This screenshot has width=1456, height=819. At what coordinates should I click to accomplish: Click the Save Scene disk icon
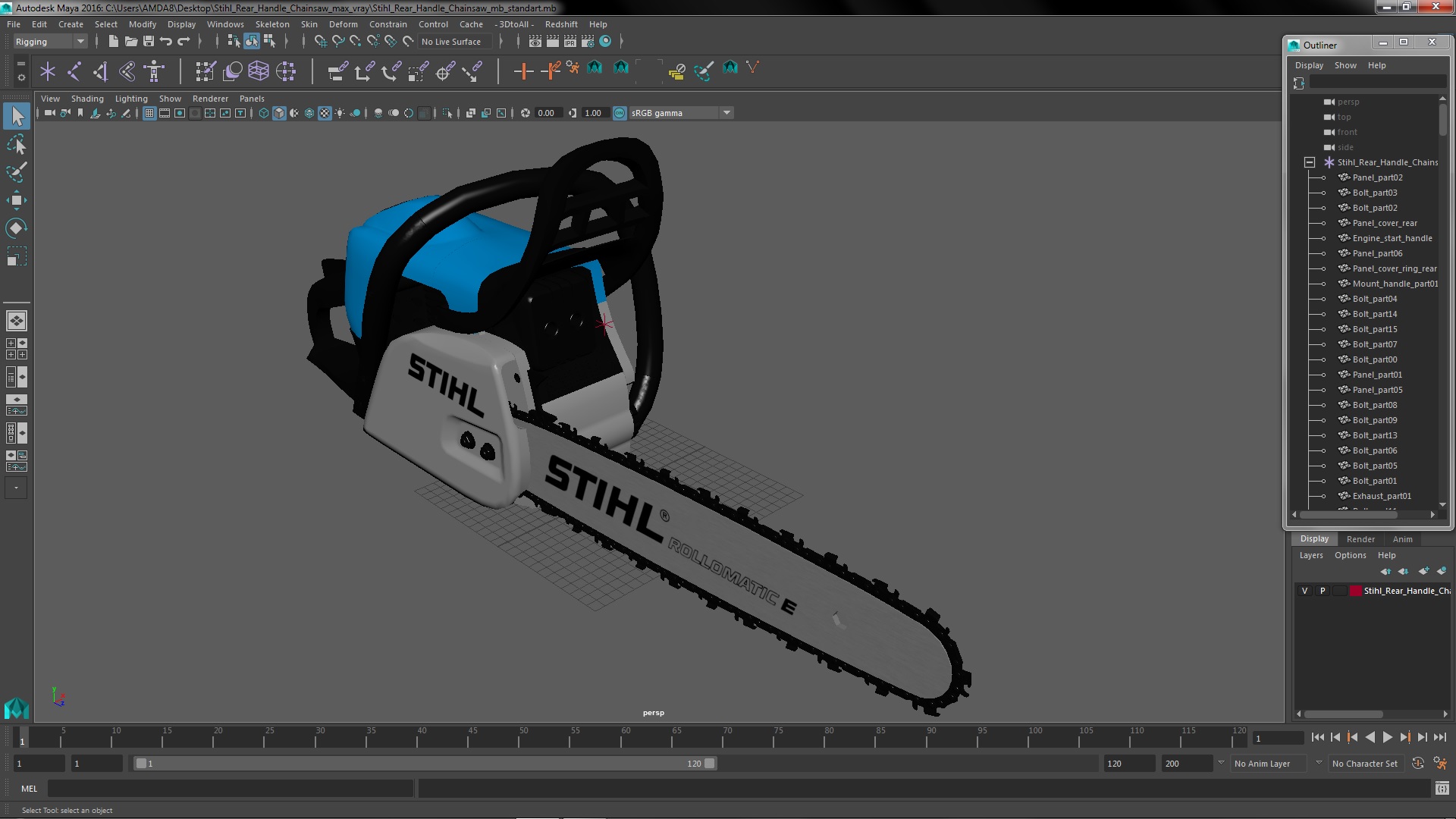click(149, 42)
